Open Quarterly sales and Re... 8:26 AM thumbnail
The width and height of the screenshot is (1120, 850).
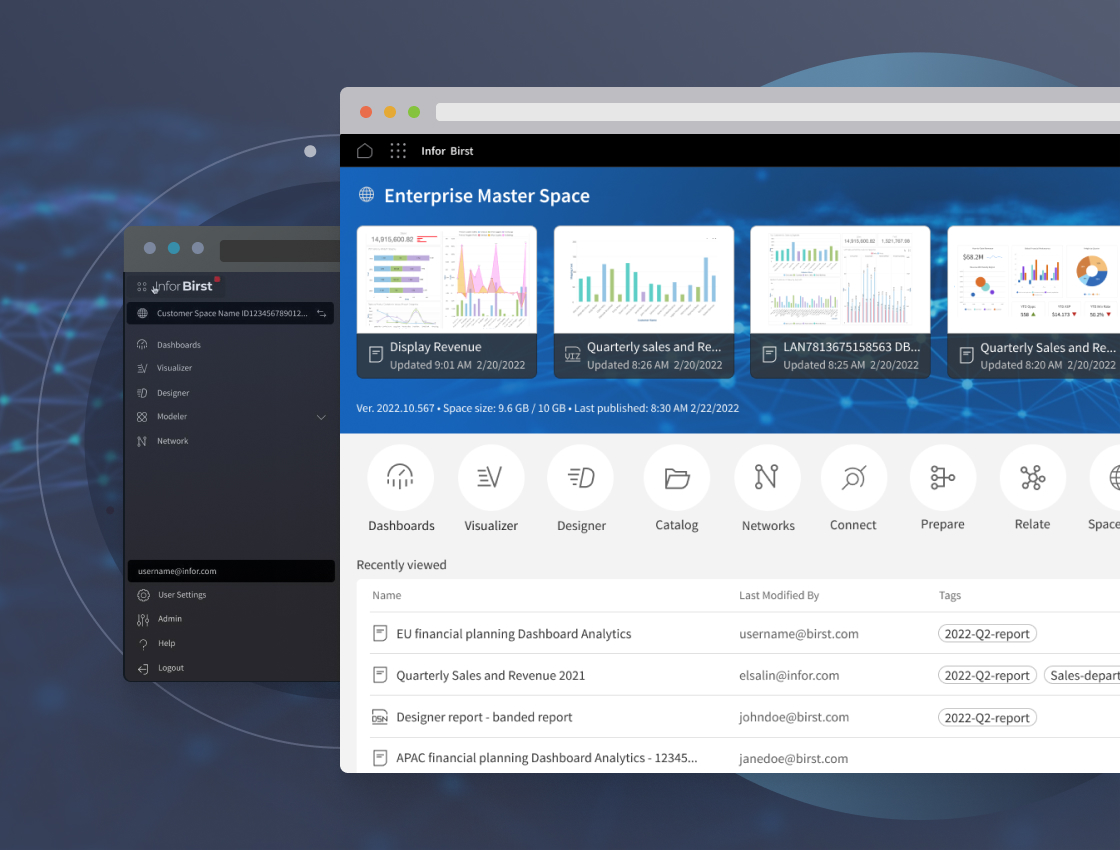click(x=644, y=302)
